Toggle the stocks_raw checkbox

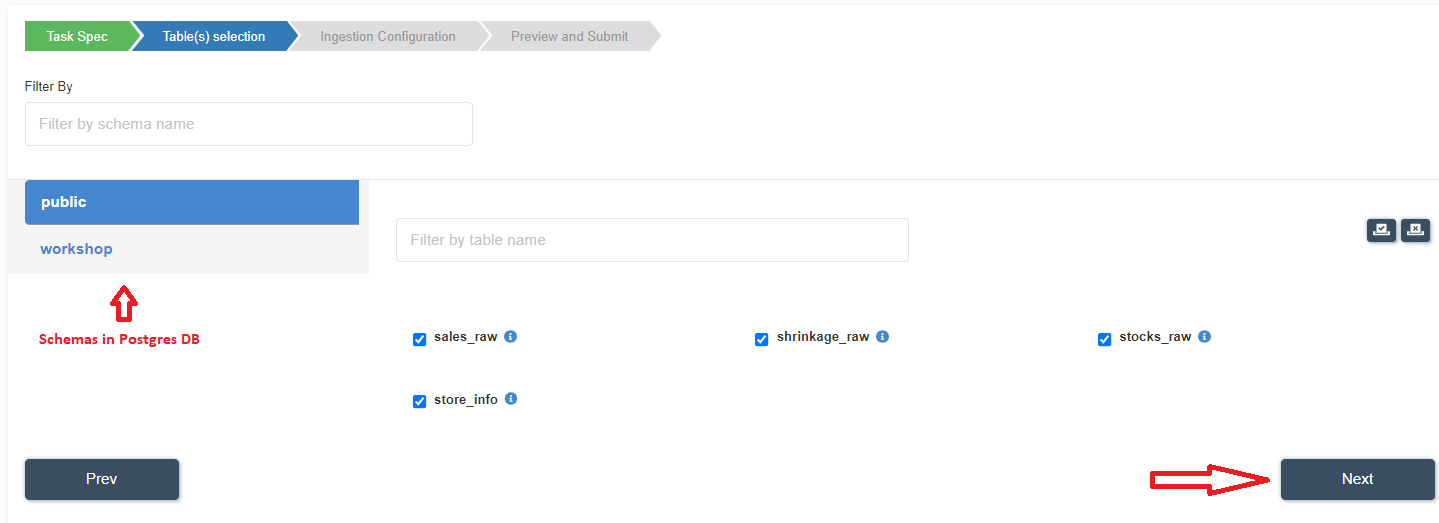(x=1105, y=339)
